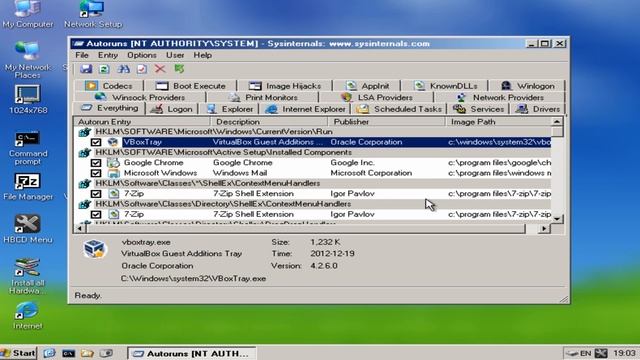Switch to the Scheduled Tasks tab

(400, 109)
